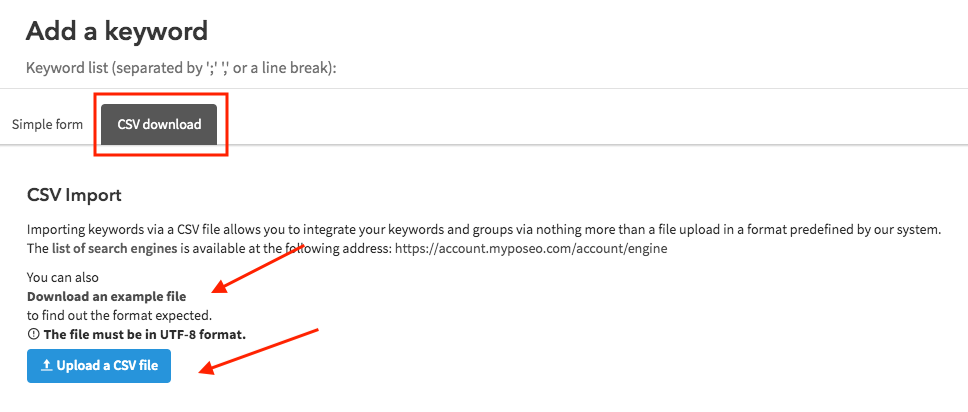Open the Download an example file link
The height and width of the screenshot is (412, 968).
106,296
